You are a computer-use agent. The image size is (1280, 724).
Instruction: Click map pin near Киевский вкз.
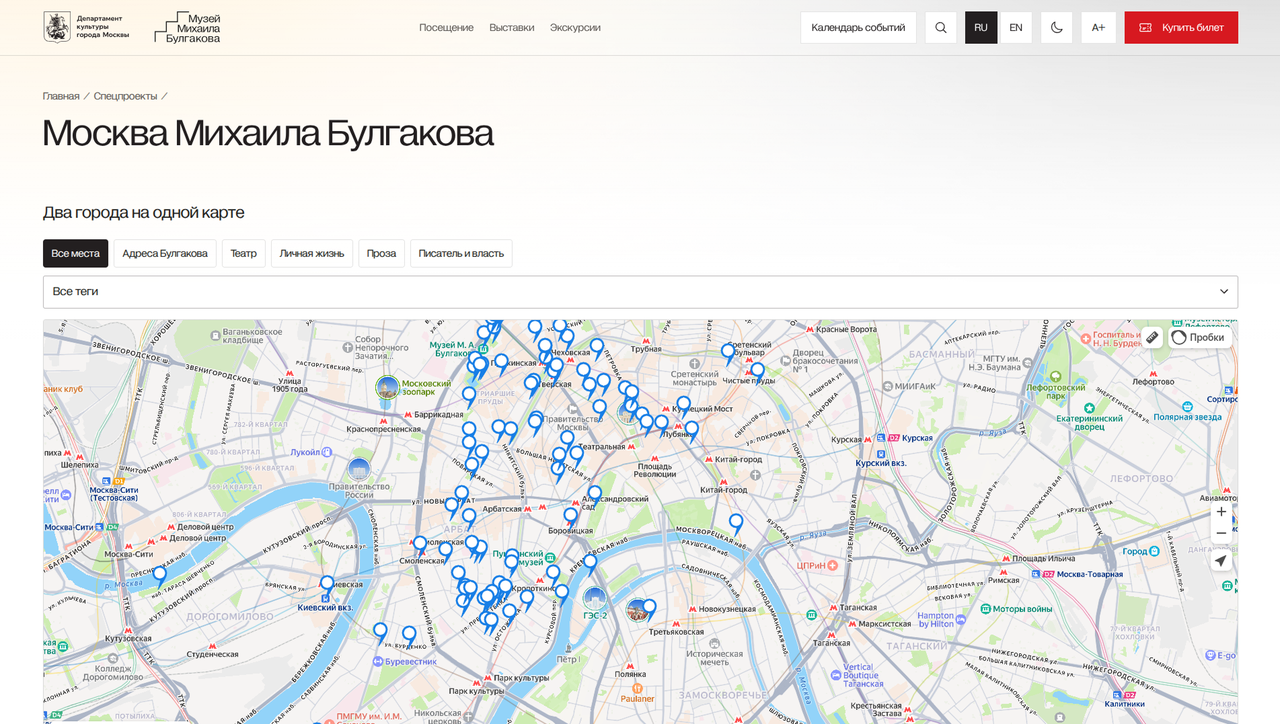(327, 585)
